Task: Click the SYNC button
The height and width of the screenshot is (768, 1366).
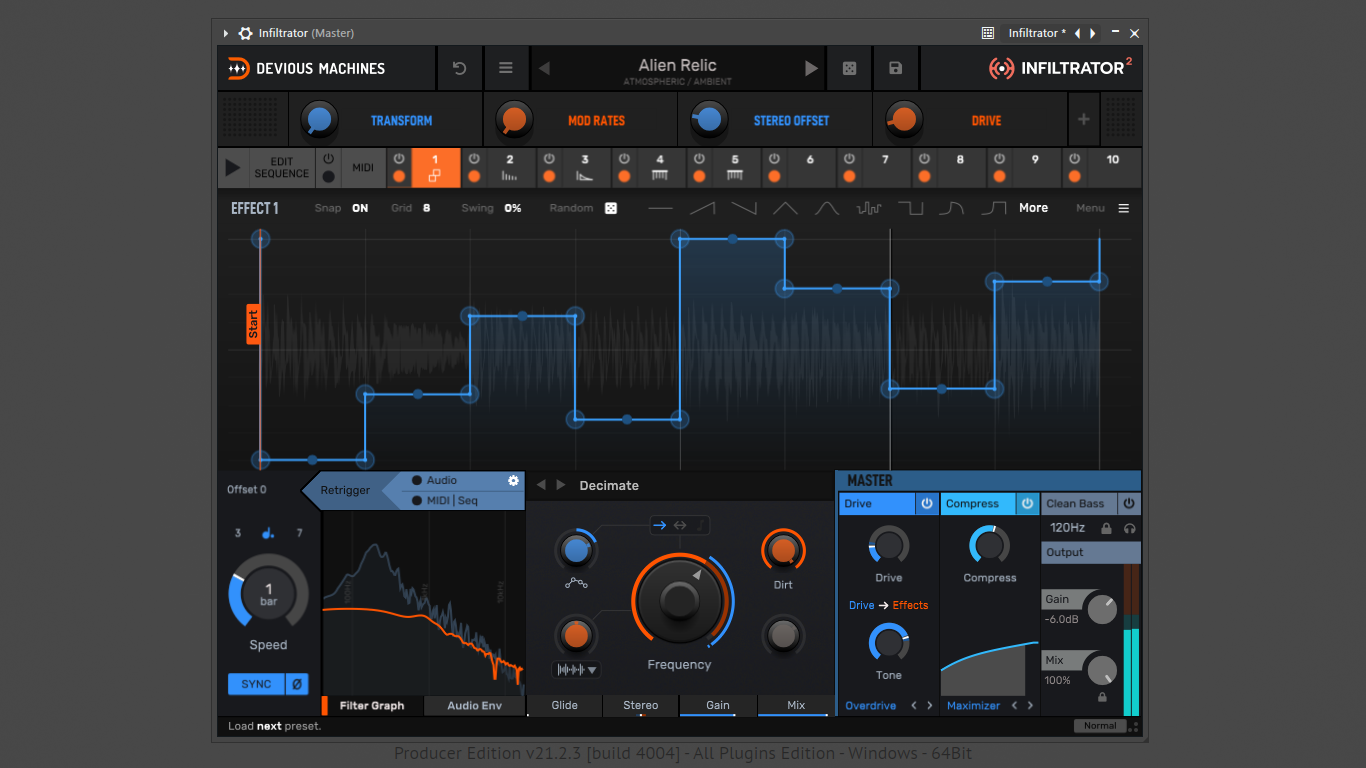Action: click(x=256, y=684)
